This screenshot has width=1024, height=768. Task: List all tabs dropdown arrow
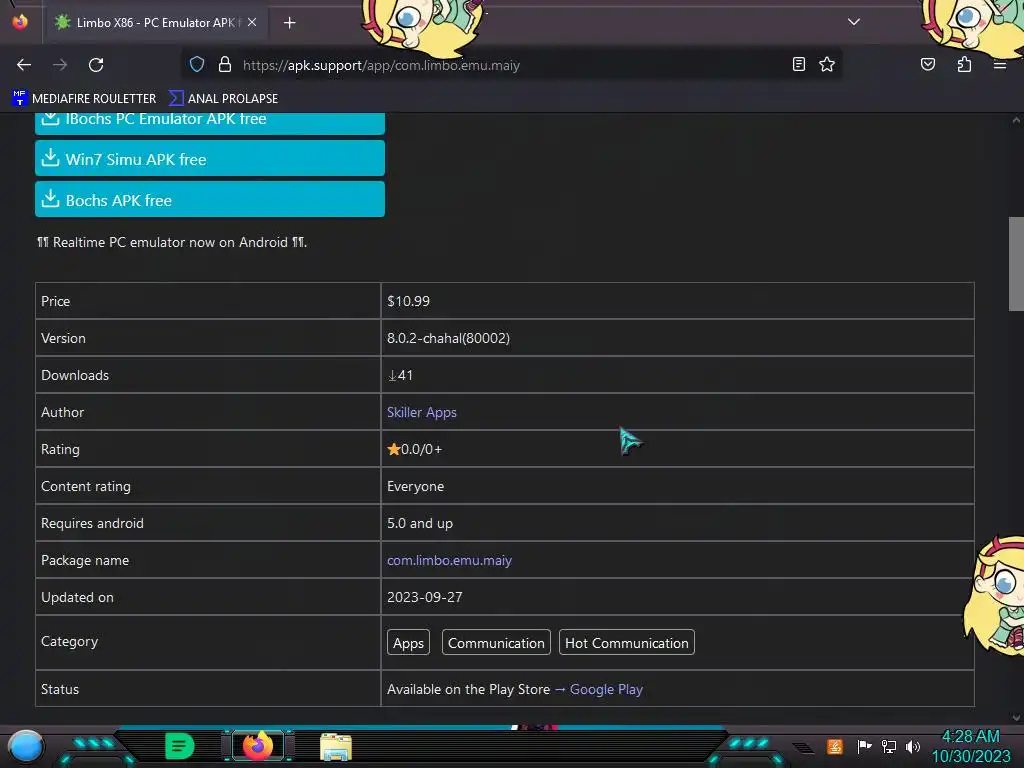coord(854,22)
